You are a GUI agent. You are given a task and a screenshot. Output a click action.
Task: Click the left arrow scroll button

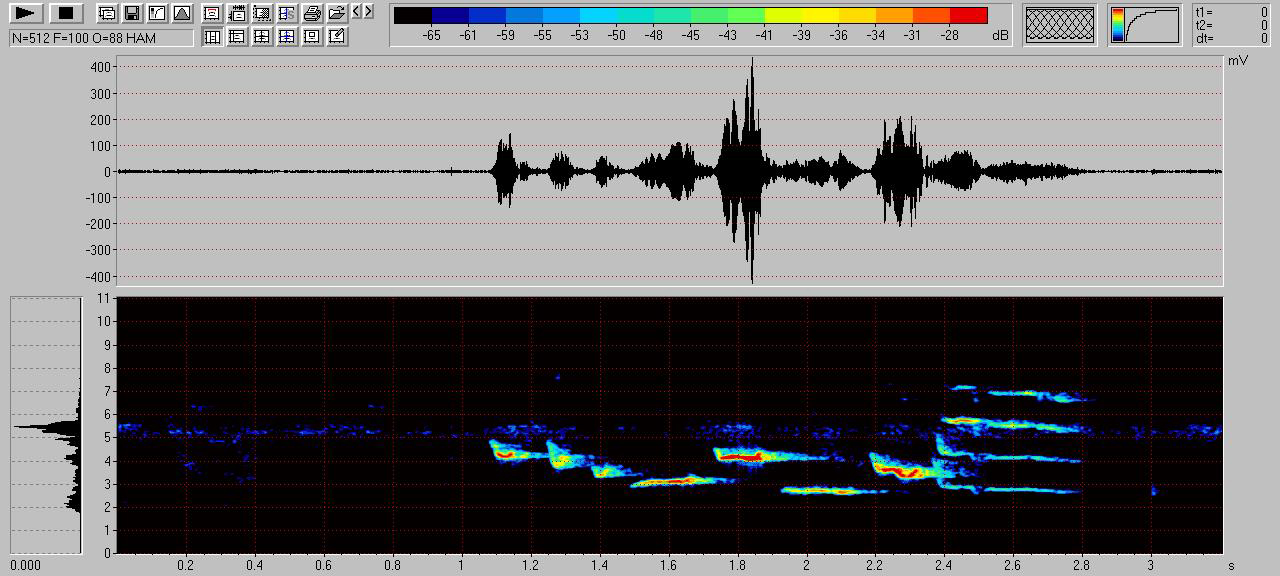tap(357, 12)
